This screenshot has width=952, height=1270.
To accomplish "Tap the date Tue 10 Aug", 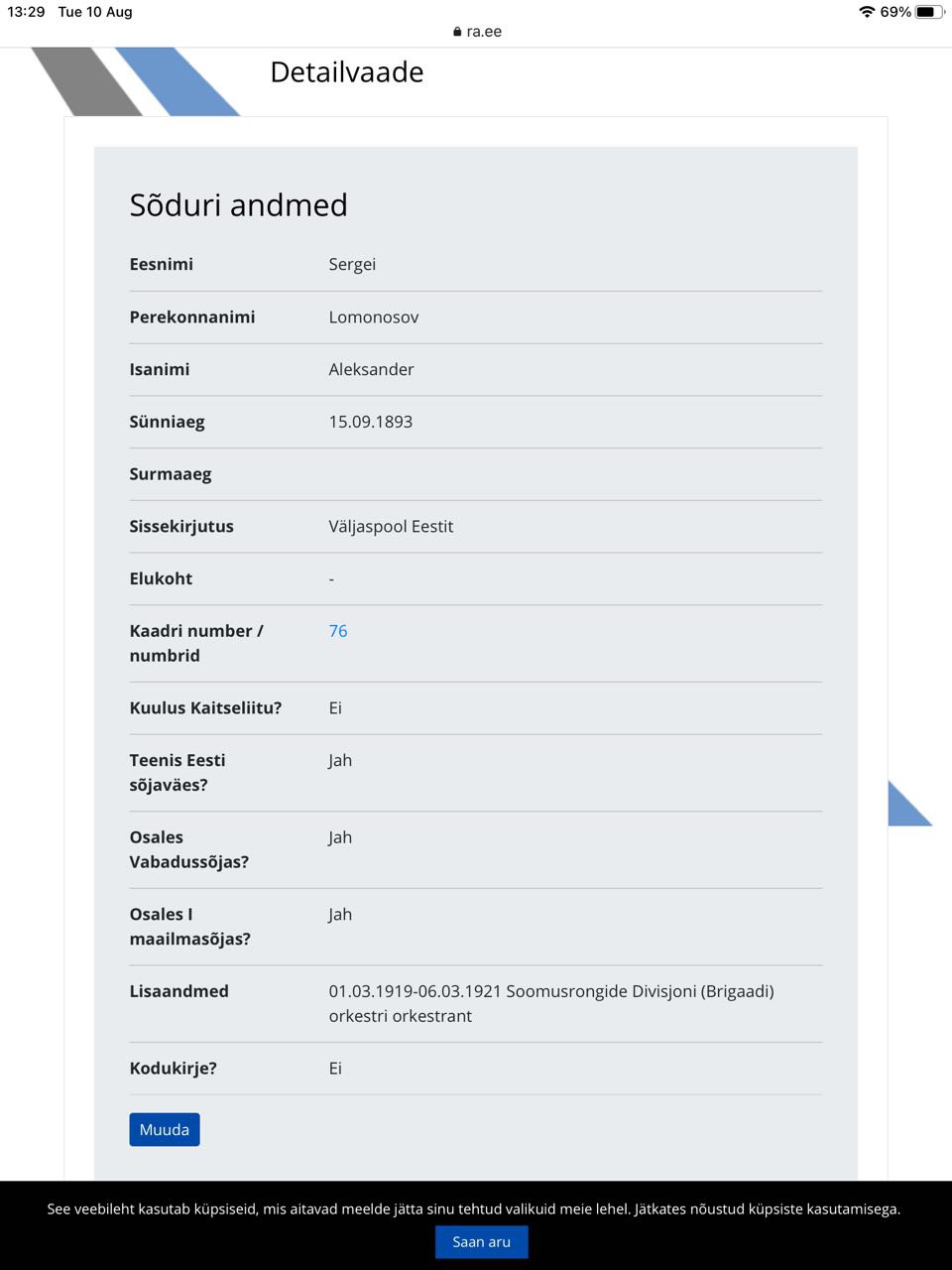I will tap(95, 12).
